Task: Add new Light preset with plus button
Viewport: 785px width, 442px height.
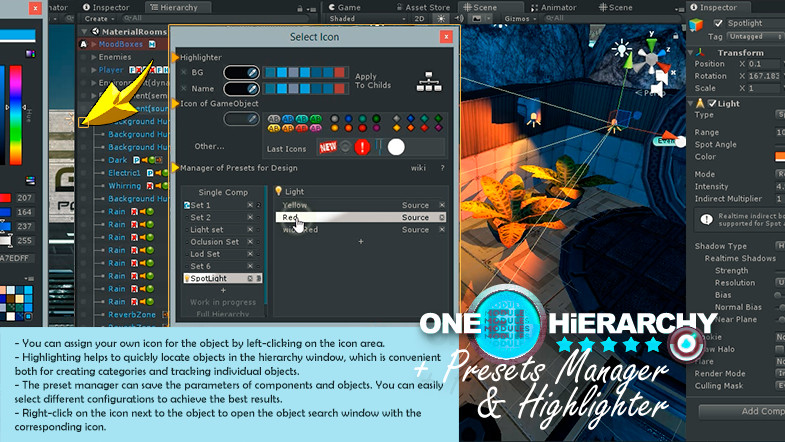Action: (x=360, y=241)
